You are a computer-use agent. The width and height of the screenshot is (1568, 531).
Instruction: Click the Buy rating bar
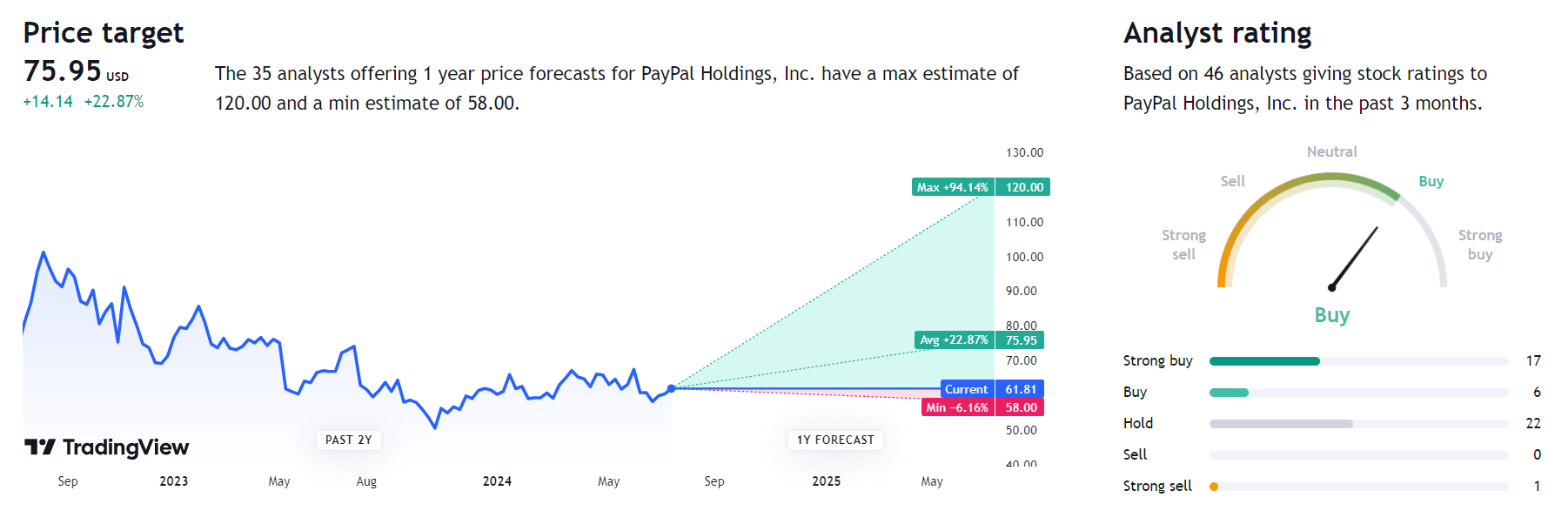tap(1358, 393)
